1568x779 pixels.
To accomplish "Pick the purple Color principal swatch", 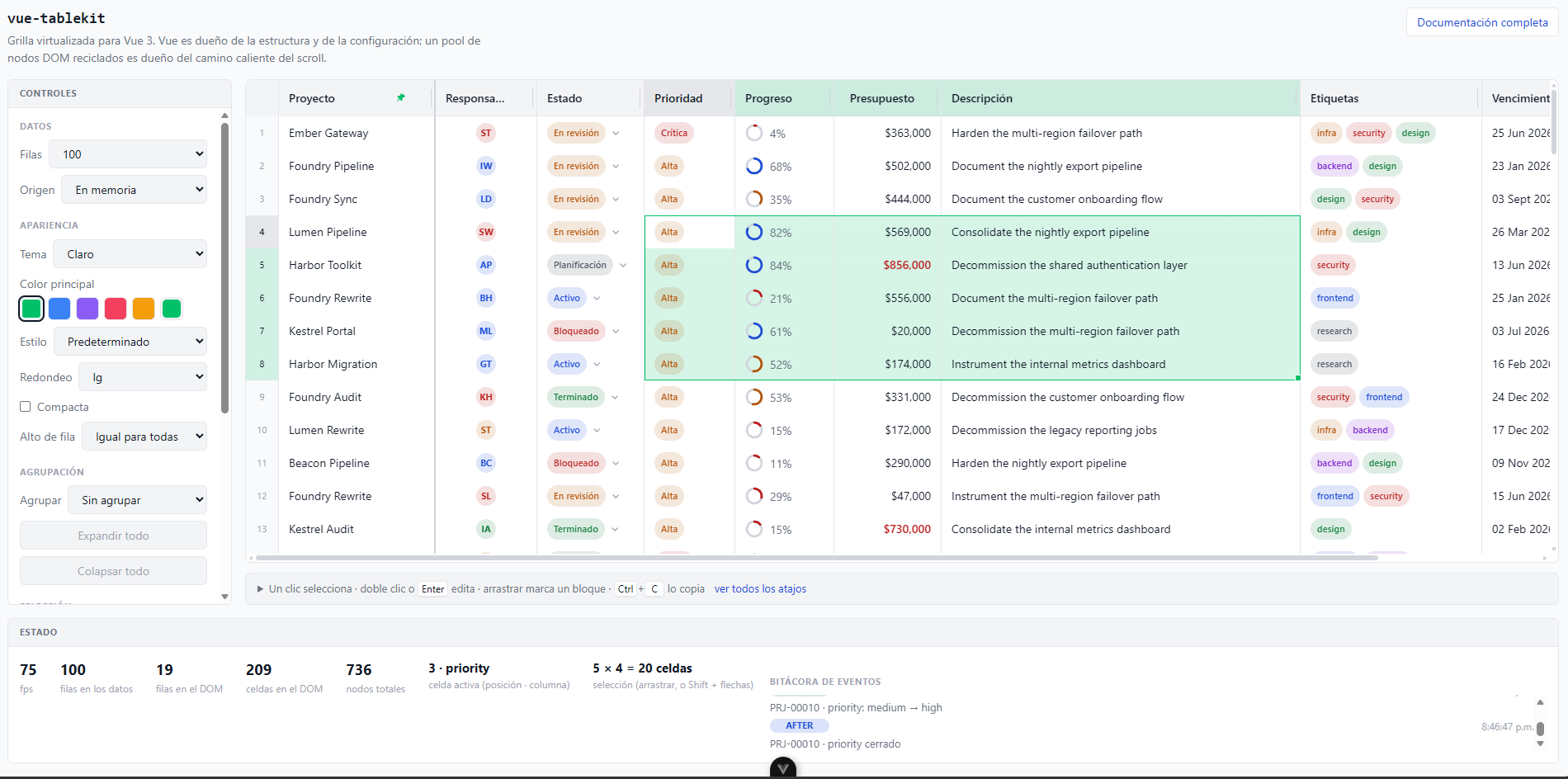I will click(87, 309).
